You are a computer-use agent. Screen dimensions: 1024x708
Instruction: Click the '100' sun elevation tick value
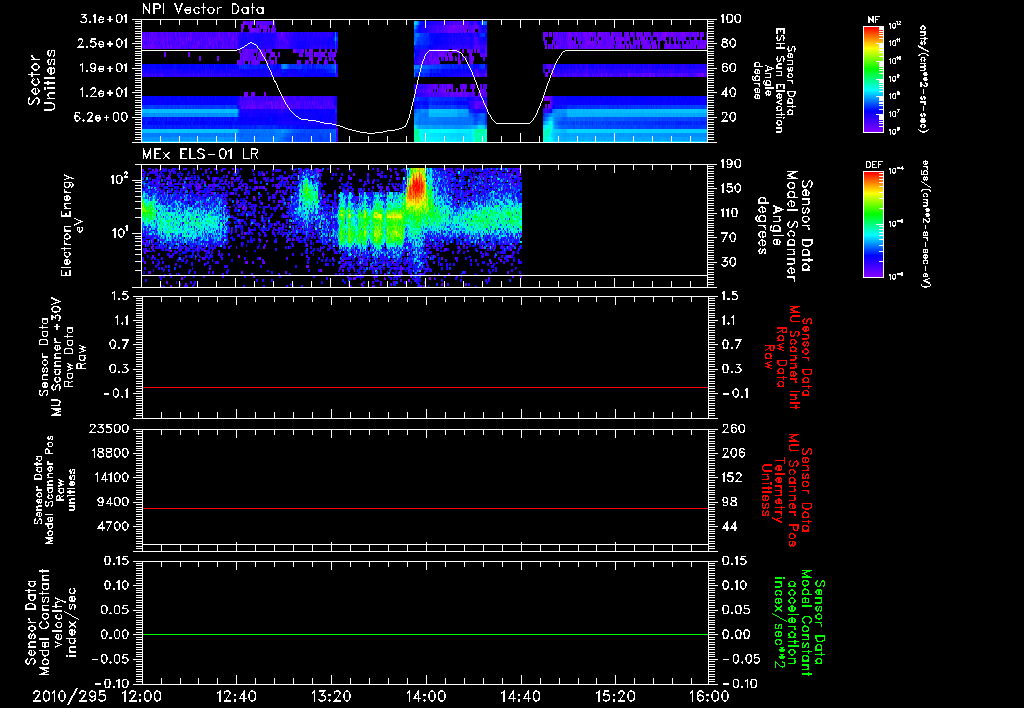click(731, 19)
